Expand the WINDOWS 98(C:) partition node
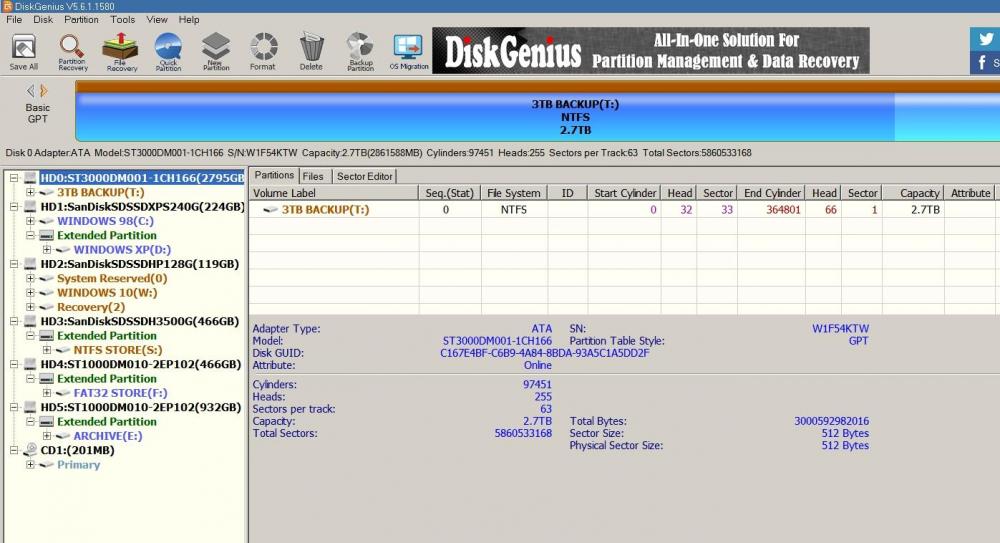The height and width of the screenshot is (543, 1000). coord(30,221)
